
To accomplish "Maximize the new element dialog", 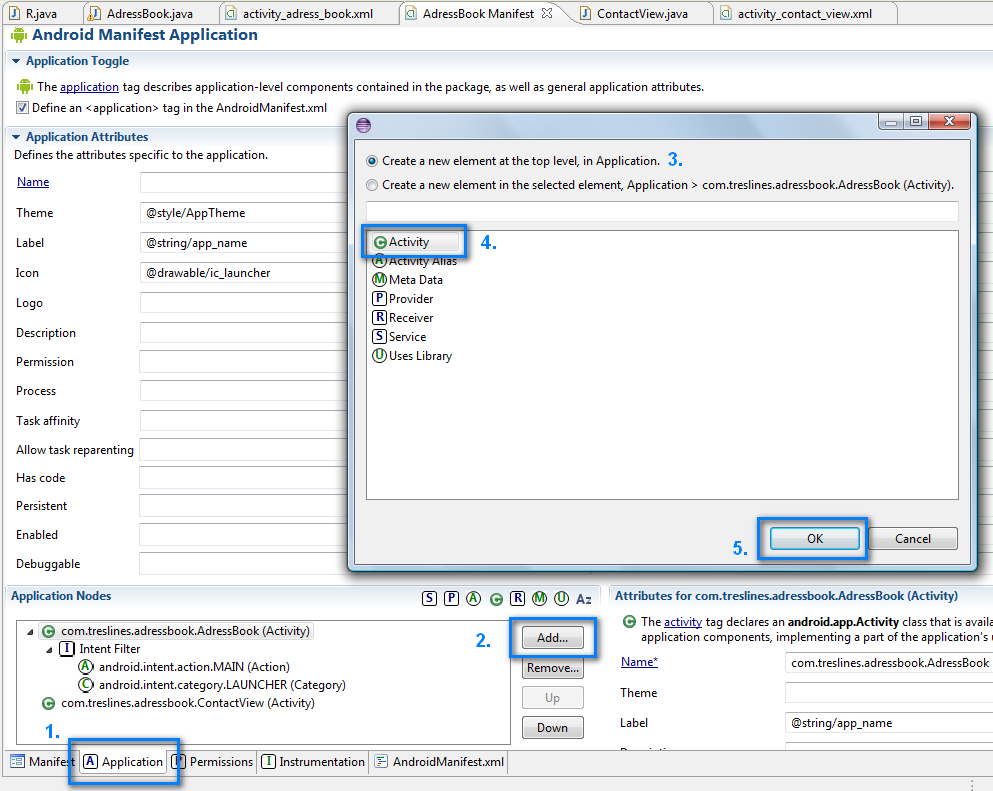I will [916, 121].
